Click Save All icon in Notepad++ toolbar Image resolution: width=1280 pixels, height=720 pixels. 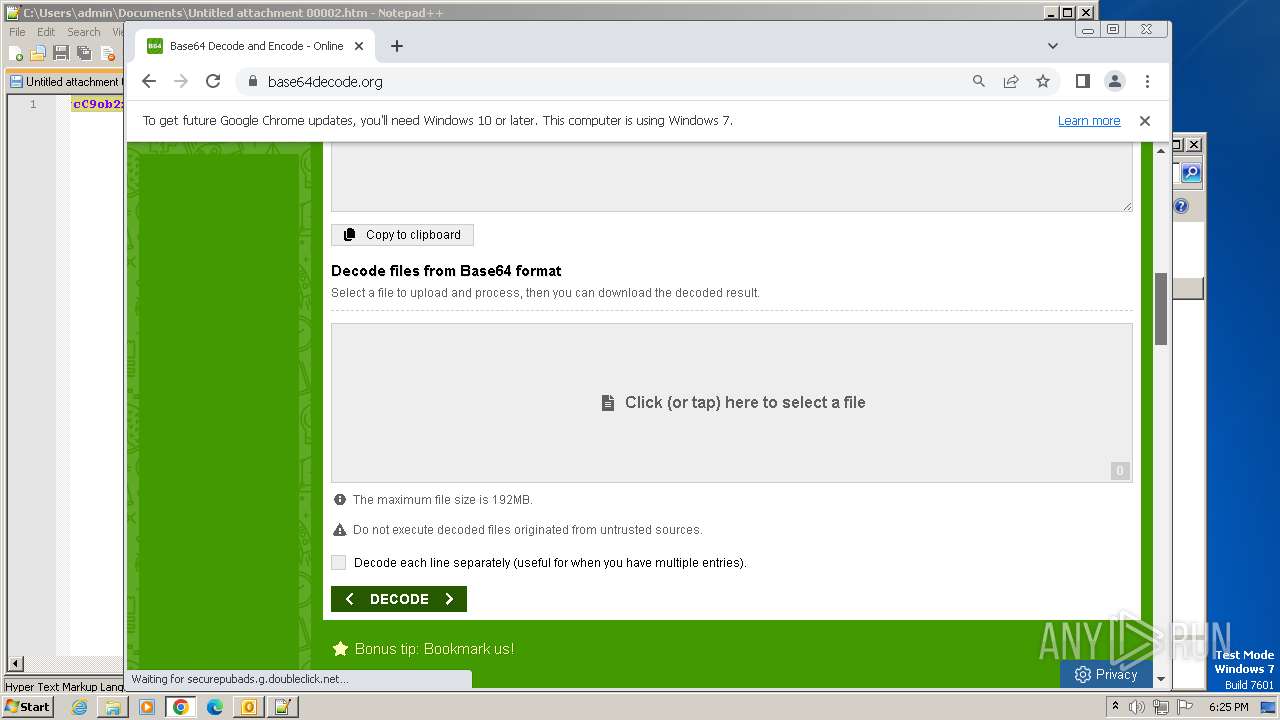tap(84, 53)
